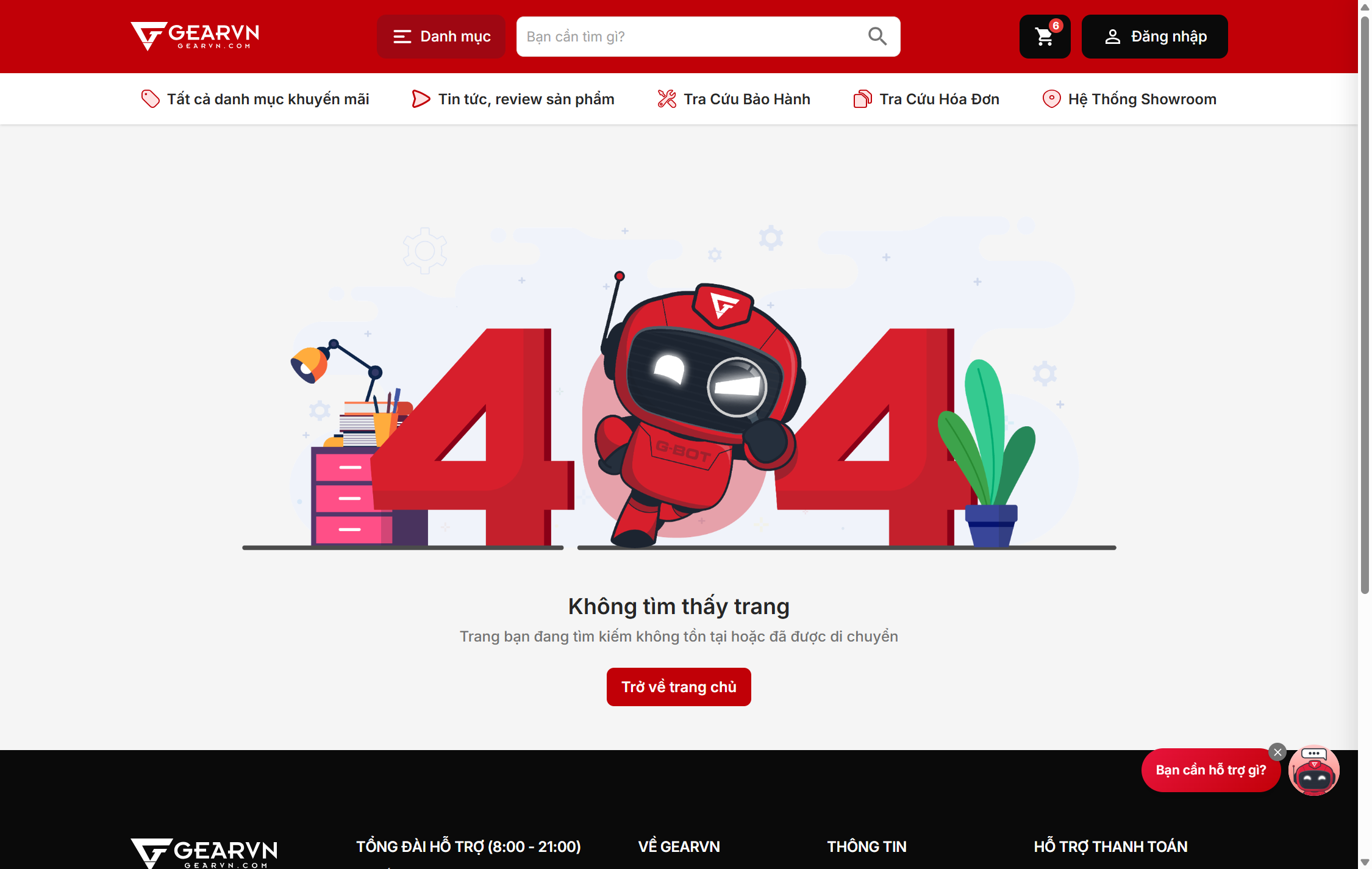
Task: Click the 'TỔNG ĐÀI HỖ TRỢ (8:00 - 21:00)' heading
Action: [468, 846]
